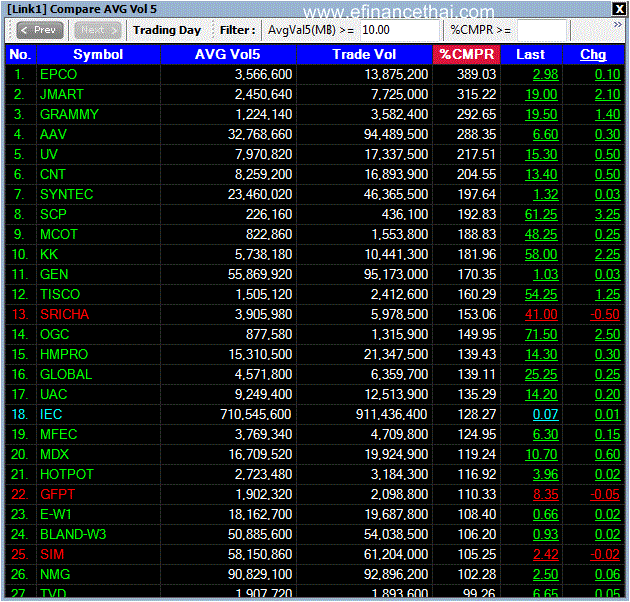Select the MFEC symbol
This screenshot has height=602, width=630.
click(58, 434)
